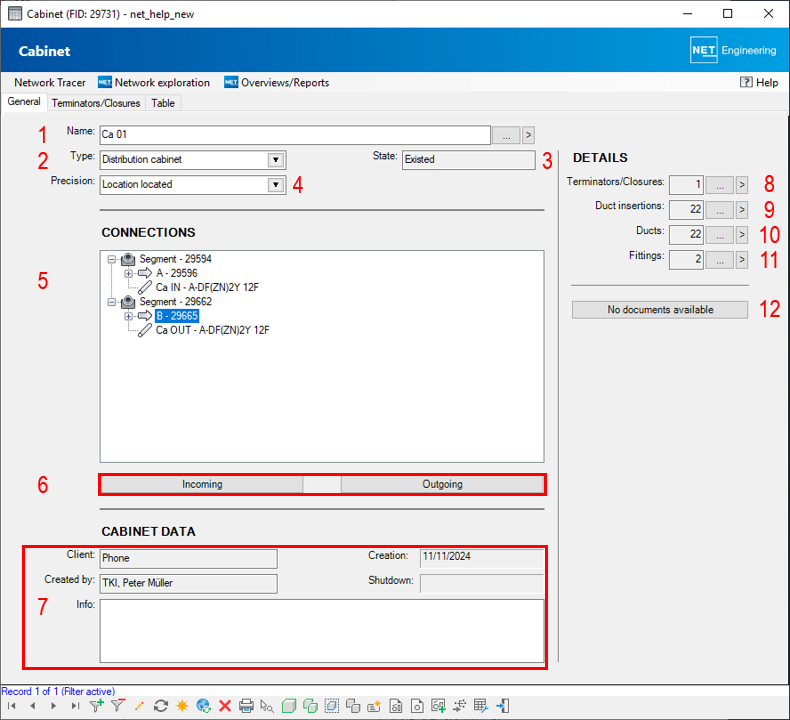This screenshot has width=790, height=720.
Task: Go to the previous record
Action: [33, 706]
